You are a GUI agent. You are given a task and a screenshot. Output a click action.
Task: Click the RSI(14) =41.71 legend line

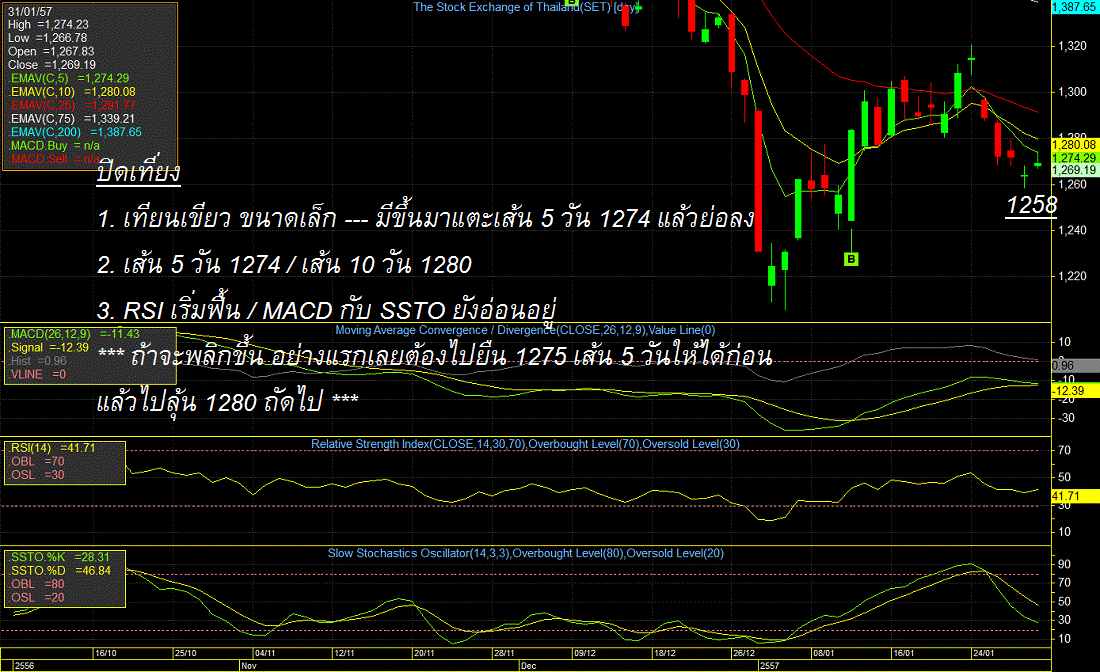tap(53, 448)
